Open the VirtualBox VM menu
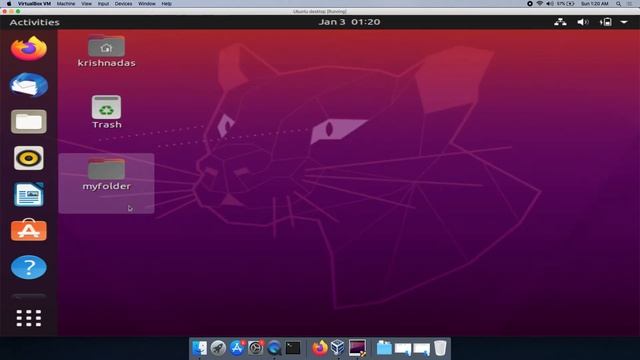Screen dimensions: 640x360 pyautogui.click(x=34, y=4)
